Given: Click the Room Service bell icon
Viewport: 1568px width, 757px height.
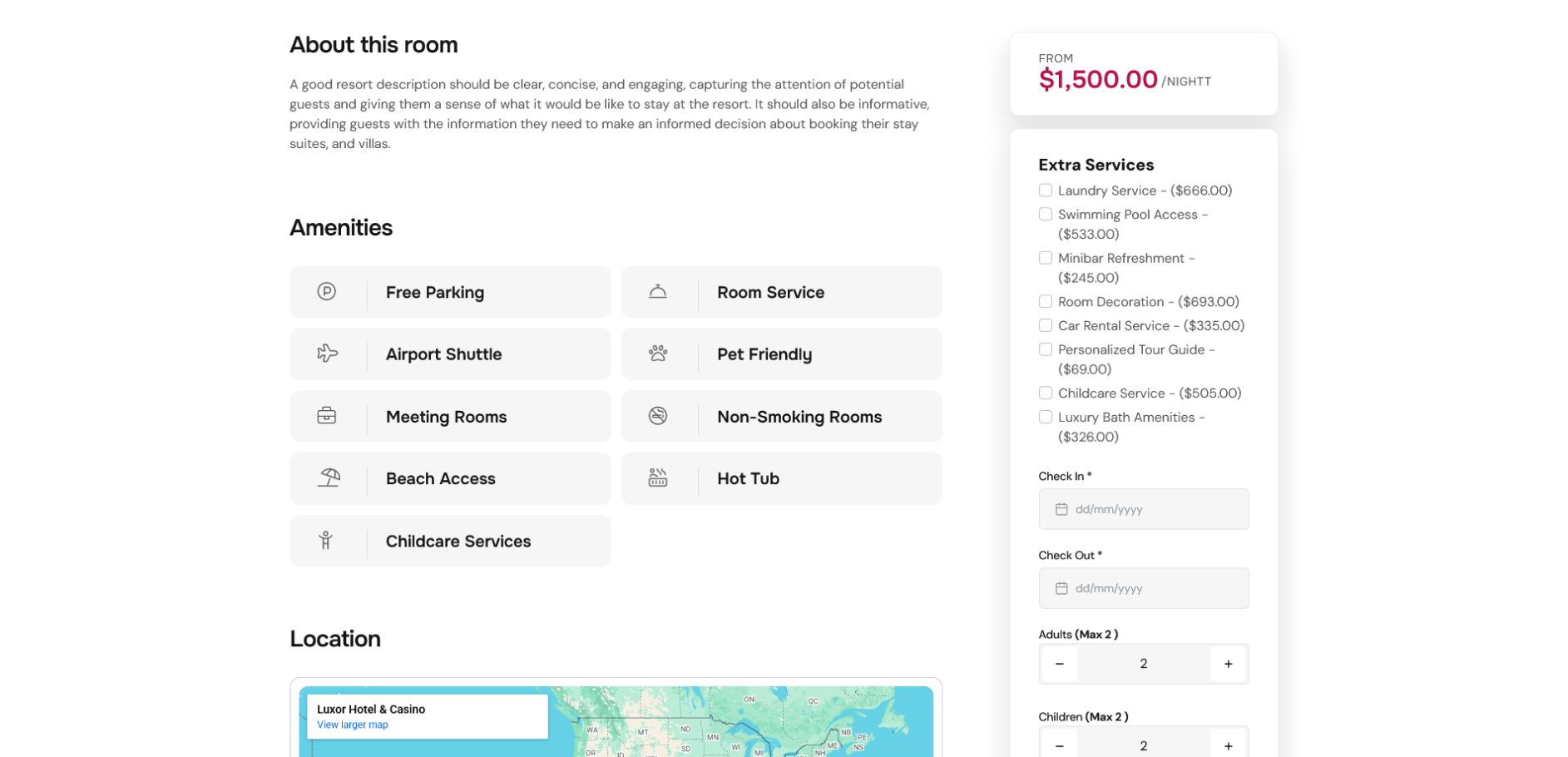Looking at the screenshot, I should [658, 291].
